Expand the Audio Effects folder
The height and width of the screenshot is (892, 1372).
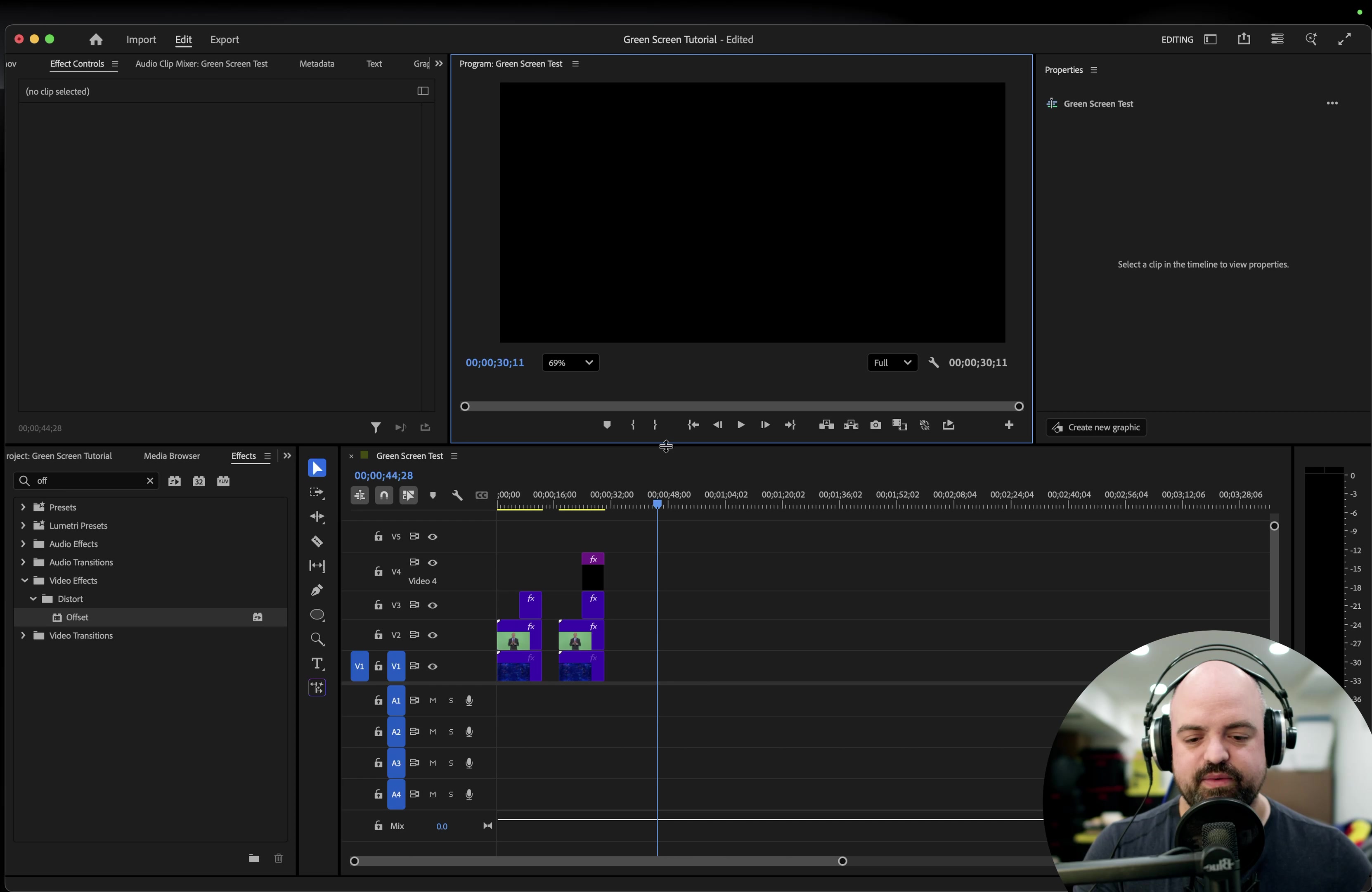point(23,544)
